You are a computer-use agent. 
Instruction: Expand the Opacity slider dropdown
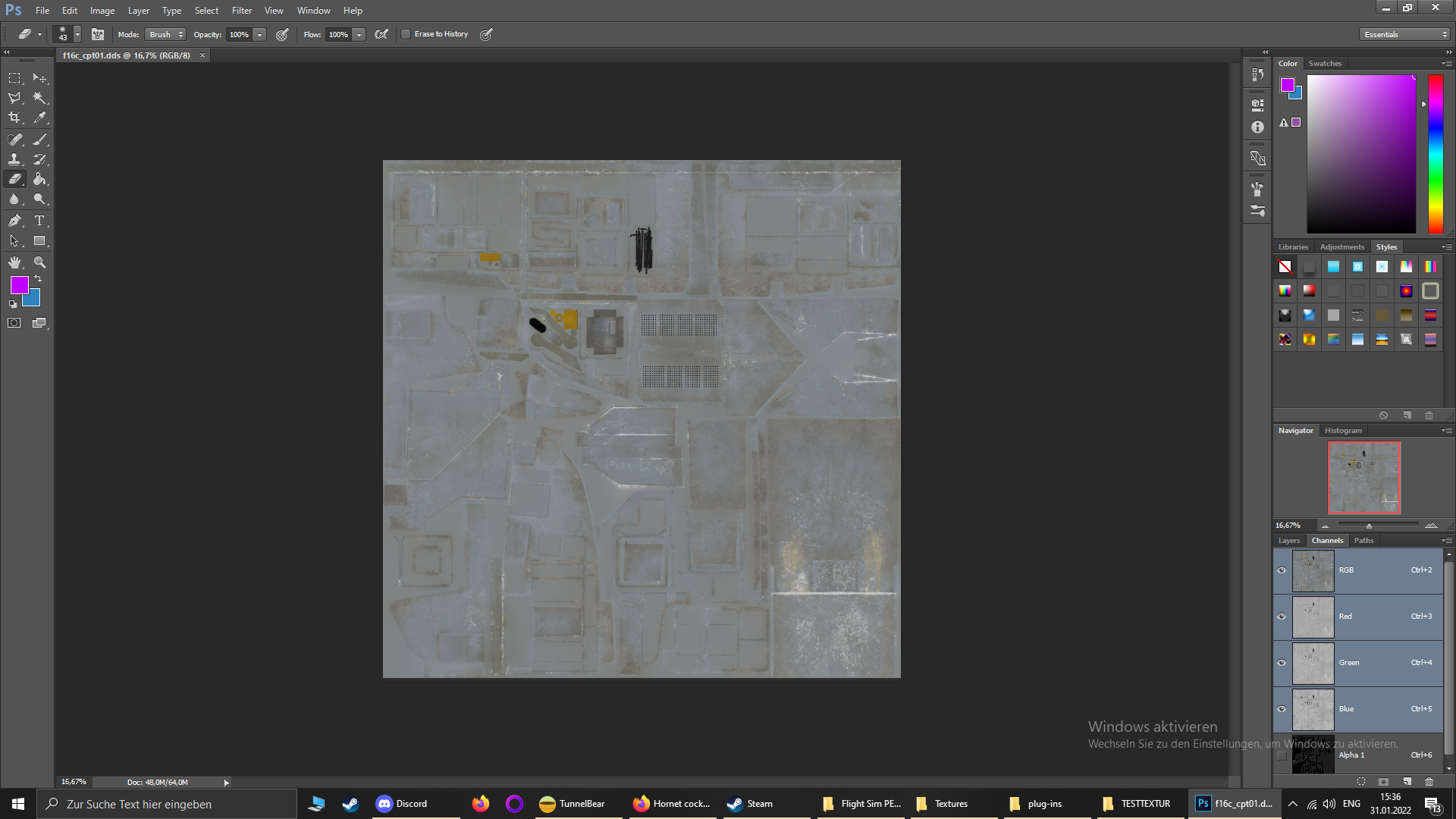coord(260,34)
